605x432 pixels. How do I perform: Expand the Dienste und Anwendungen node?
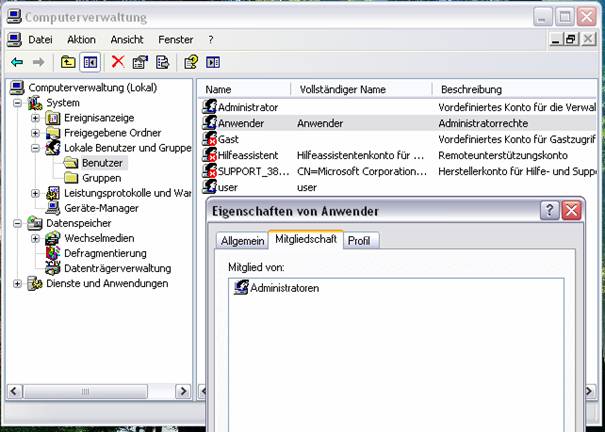pyautogui.click(x=17, y=284)
